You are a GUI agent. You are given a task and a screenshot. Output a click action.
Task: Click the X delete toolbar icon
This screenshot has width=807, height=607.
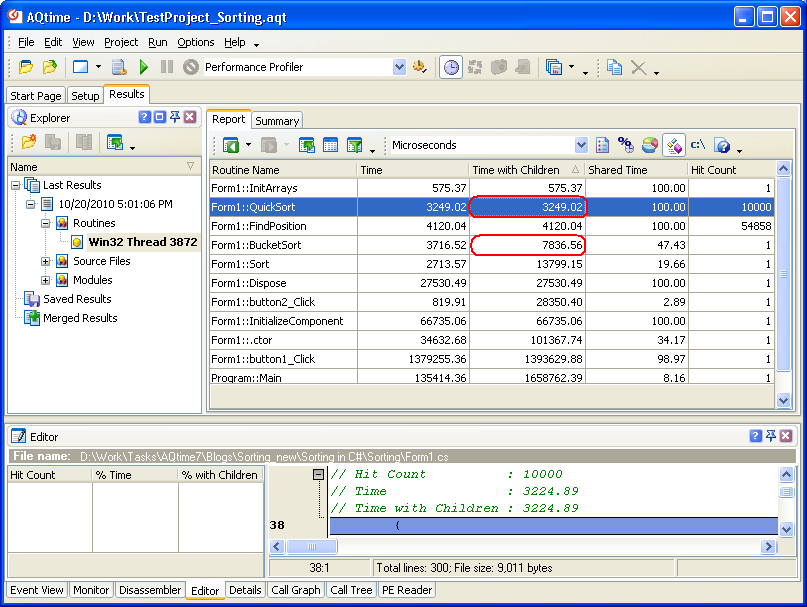tap(639, 67)
